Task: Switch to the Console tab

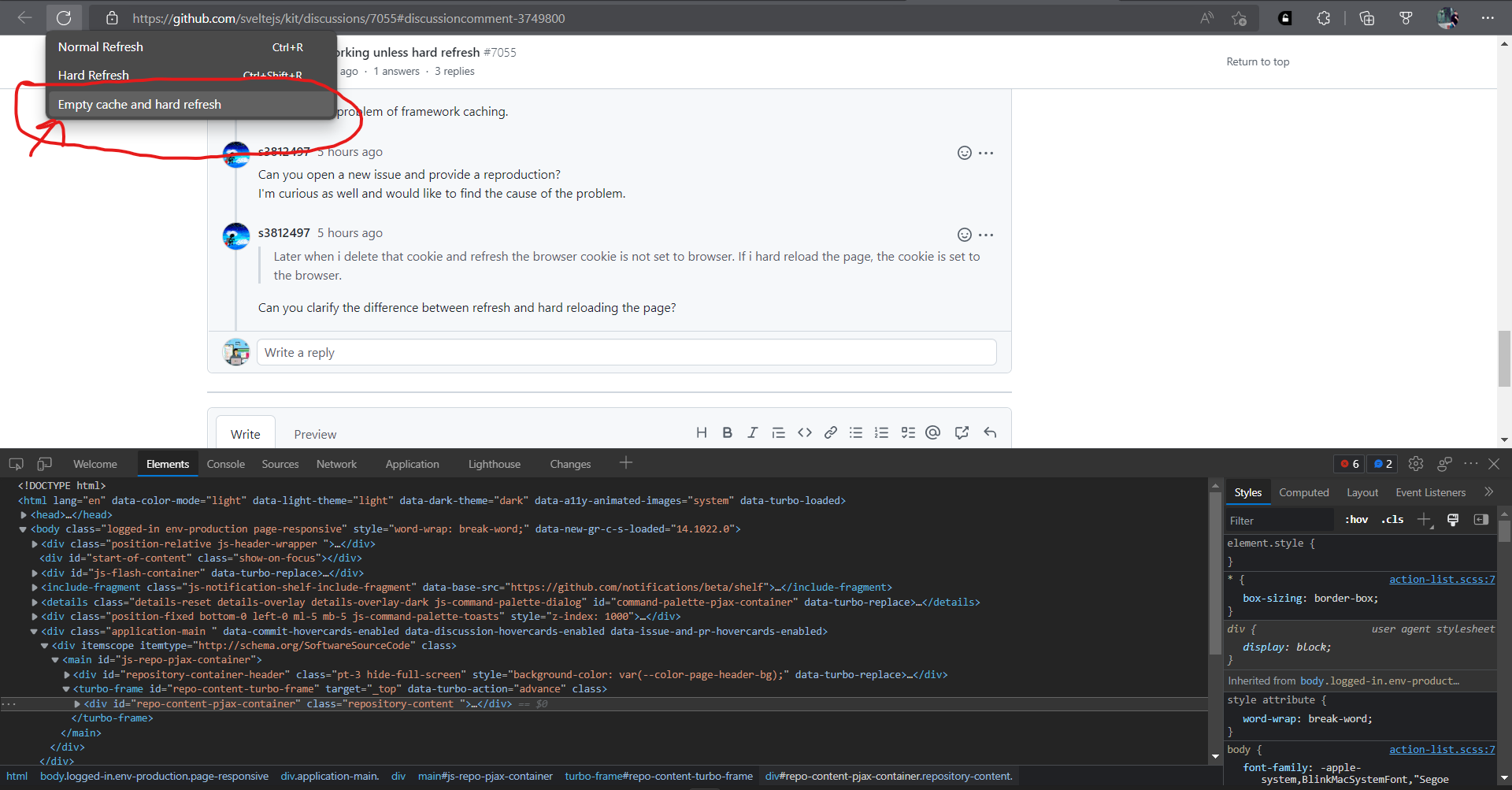Action: point(226,464)
